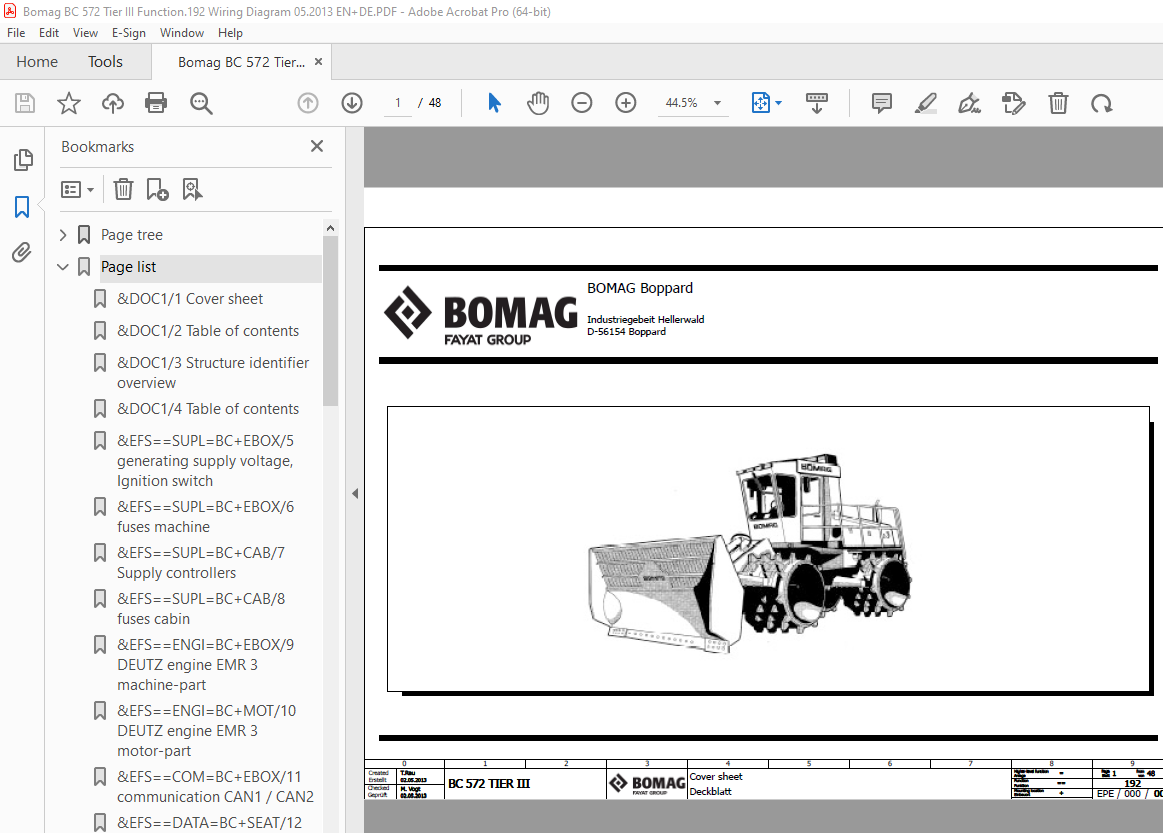Open bookmark CAB/8 fuses cabin

point(201,608)
